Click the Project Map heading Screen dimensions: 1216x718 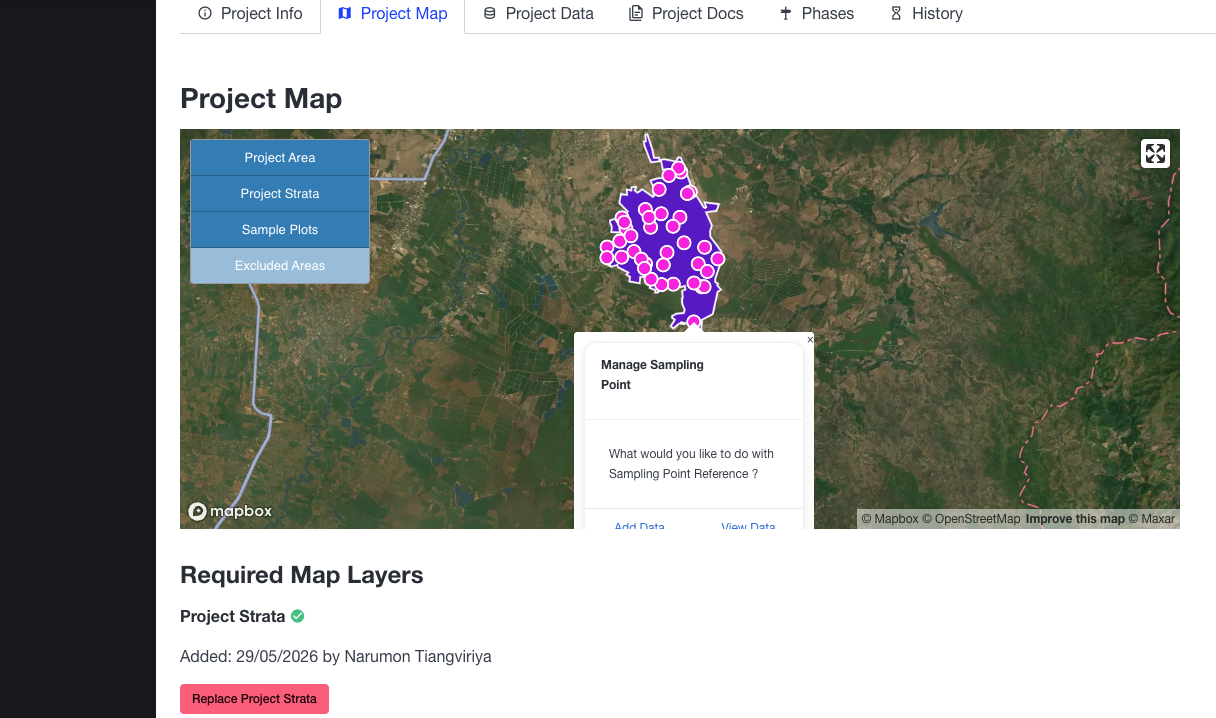pyautogui.click(x=261, y=99)
